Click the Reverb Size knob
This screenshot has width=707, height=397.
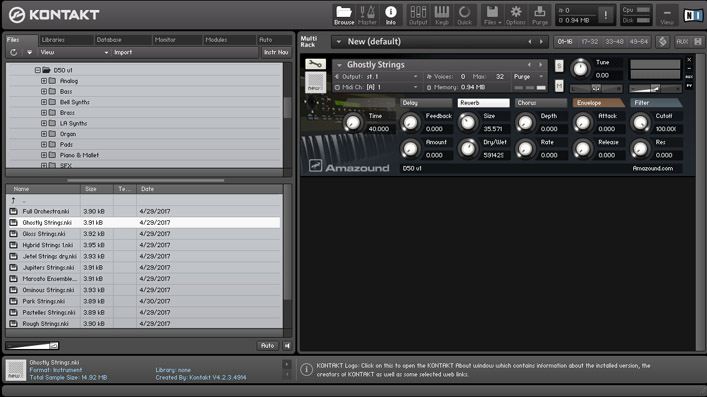point(468,122)
